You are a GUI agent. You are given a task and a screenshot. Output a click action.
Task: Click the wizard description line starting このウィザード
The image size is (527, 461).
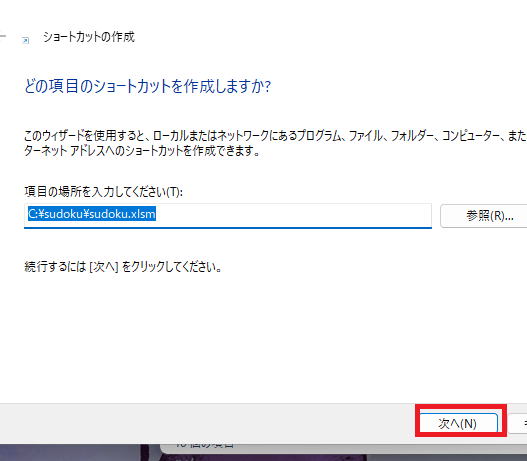click(x=275, y=136)
